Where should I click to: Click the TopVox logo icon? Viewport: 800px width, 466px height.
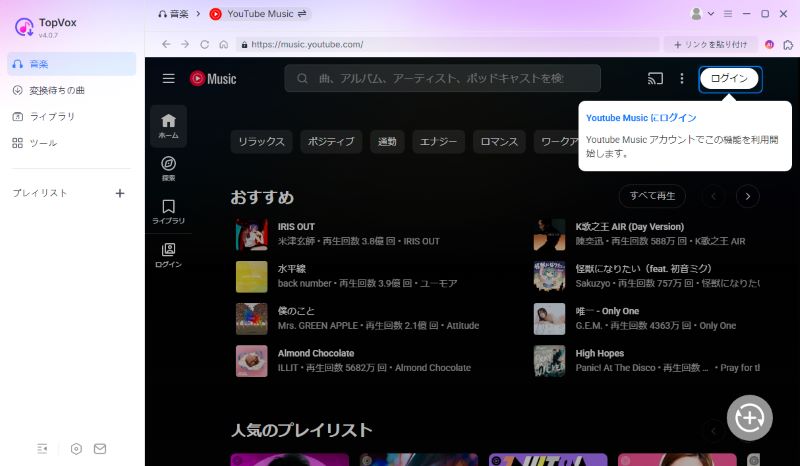[24, 27]
